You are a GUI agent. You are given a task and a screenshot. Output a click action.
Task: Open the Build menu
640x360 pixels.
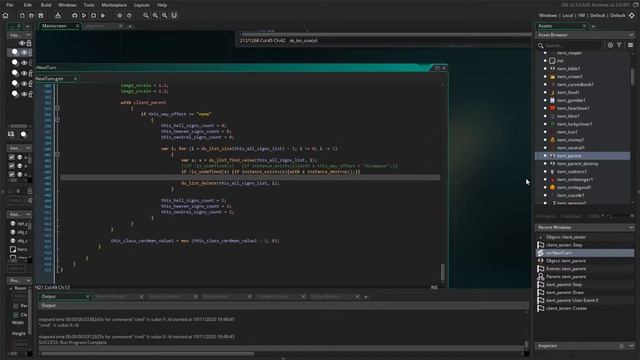click(x=46, y=5)
